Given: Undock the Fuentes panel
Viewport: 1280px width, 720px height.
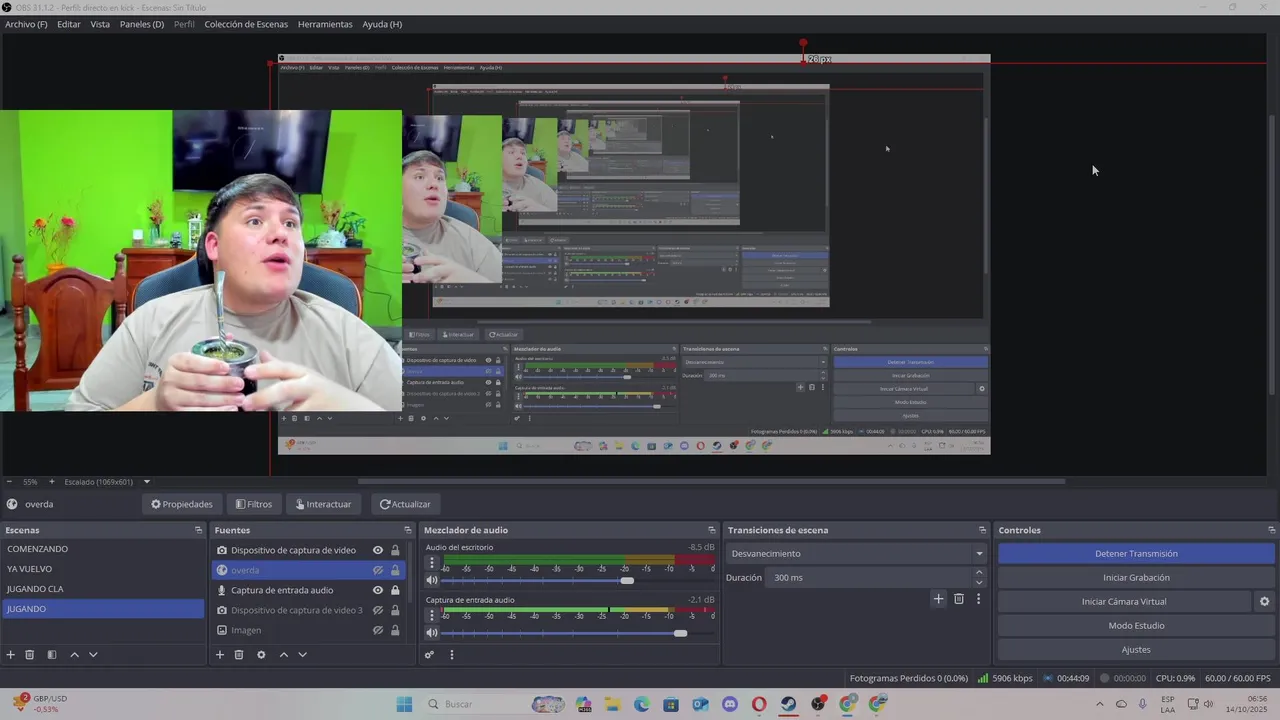Looking at the screenshot, I should point(407,530).
